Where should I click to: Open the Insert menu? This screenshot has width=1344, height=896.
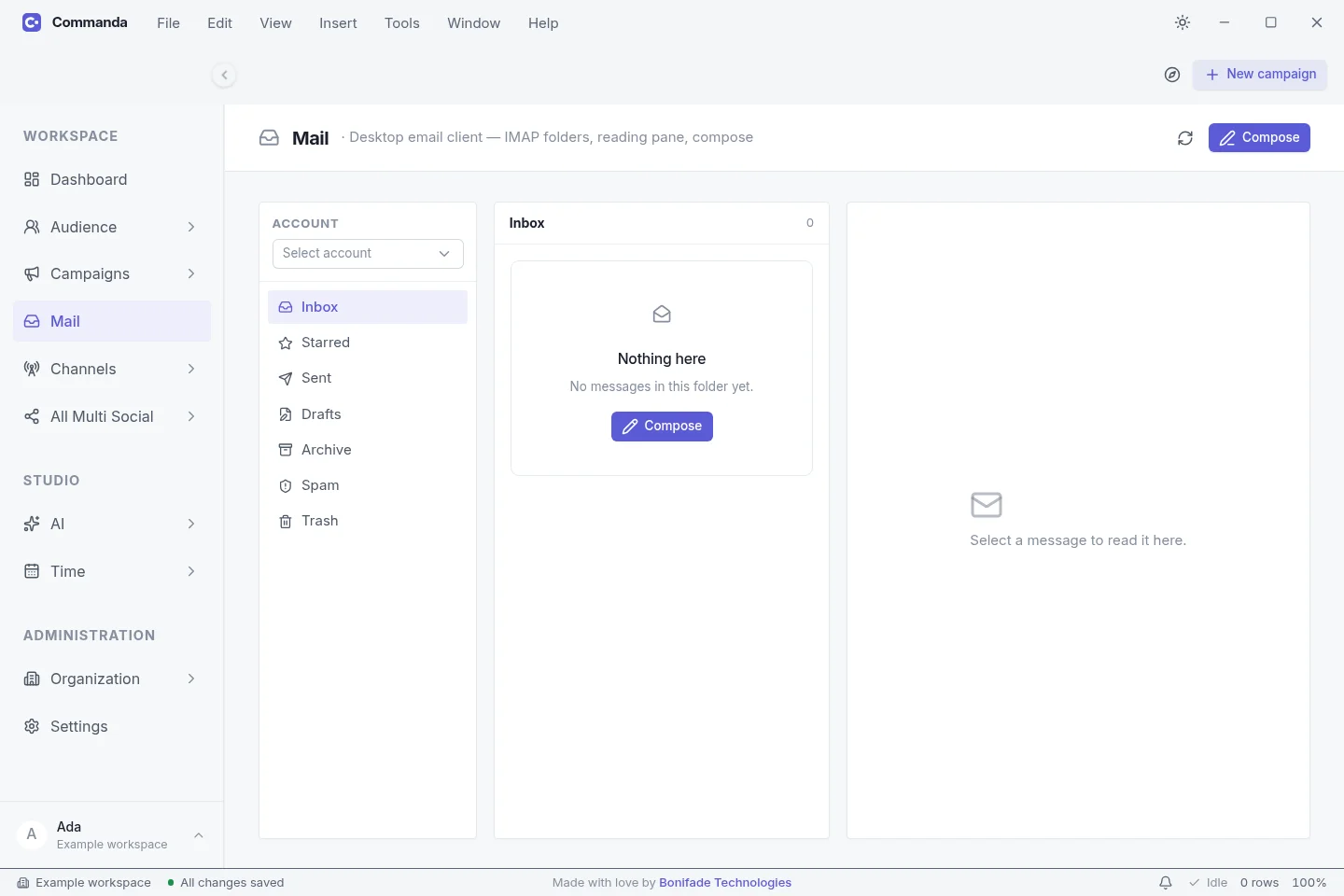pyautogui.click(x=338, y=23)
